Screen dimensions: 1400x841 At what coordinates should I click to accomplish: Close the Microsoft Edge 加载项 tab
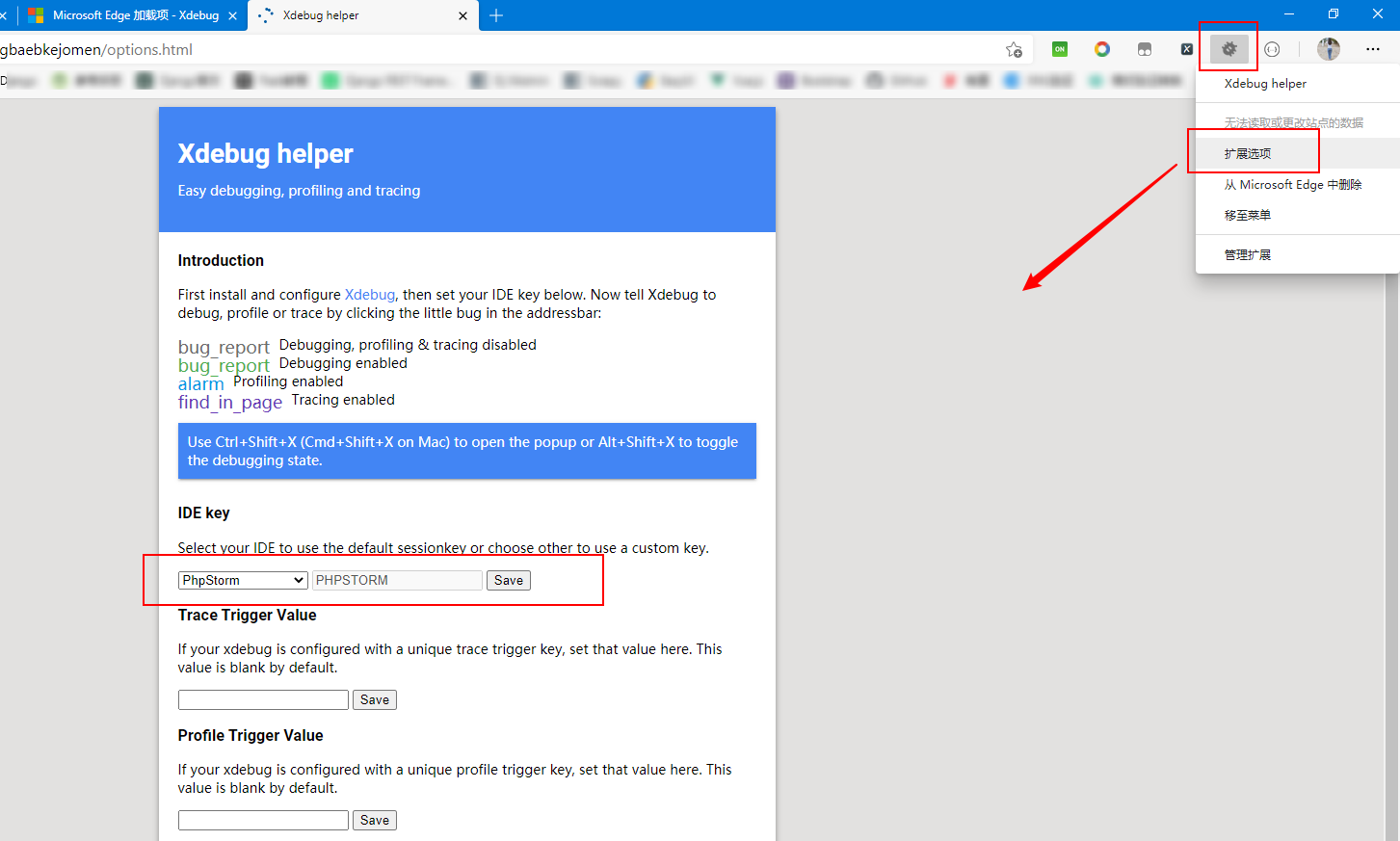tap(232, 15)
